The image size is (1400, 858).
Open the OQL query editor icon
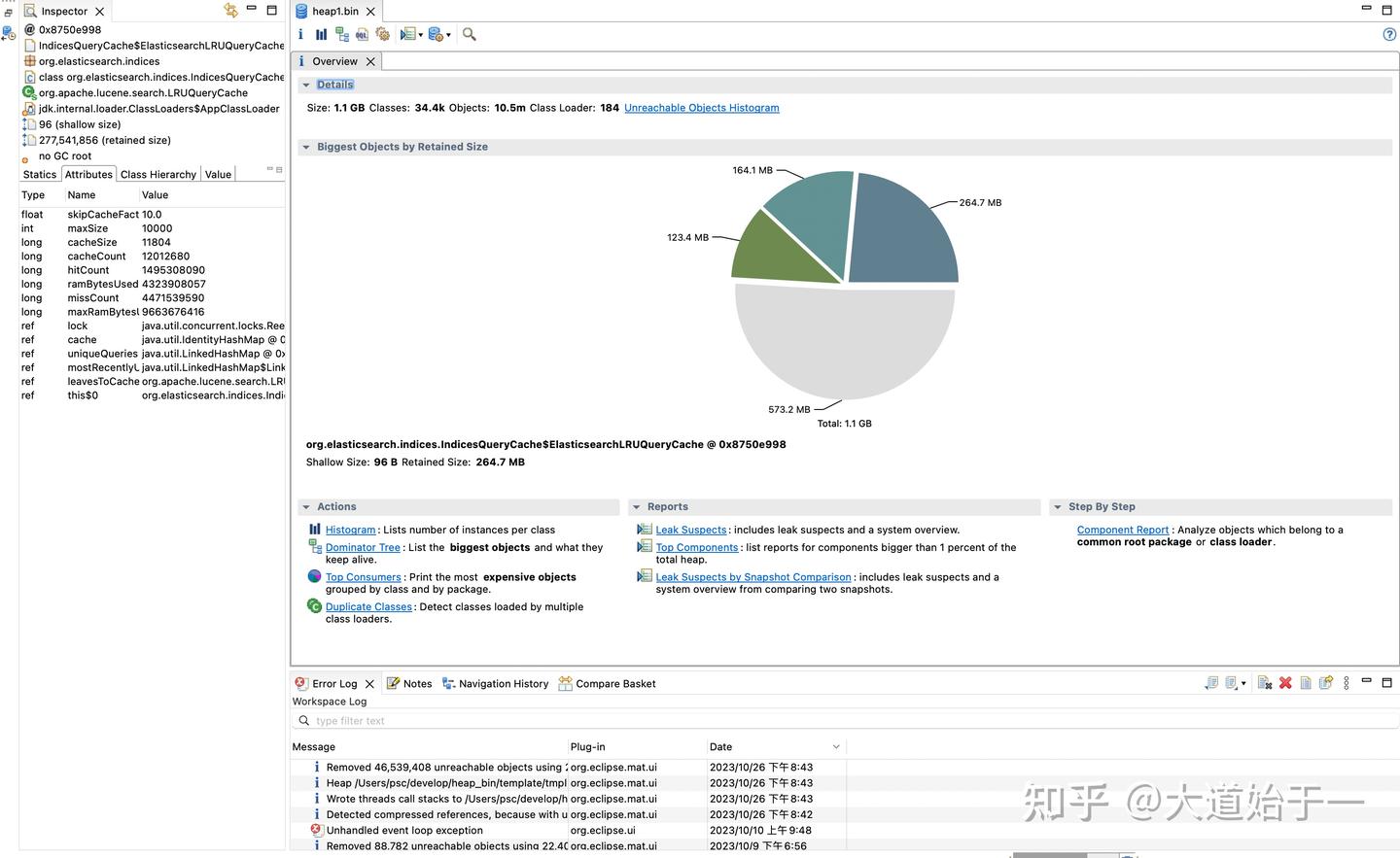click(x=362, y=34)
